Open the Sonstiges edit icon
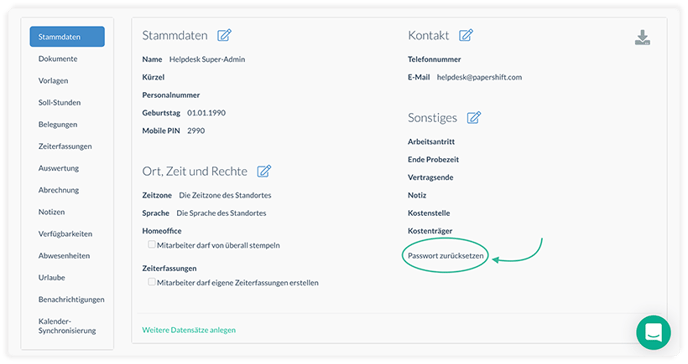The width and height of the screenshot is (688, 364). (473, 118)
